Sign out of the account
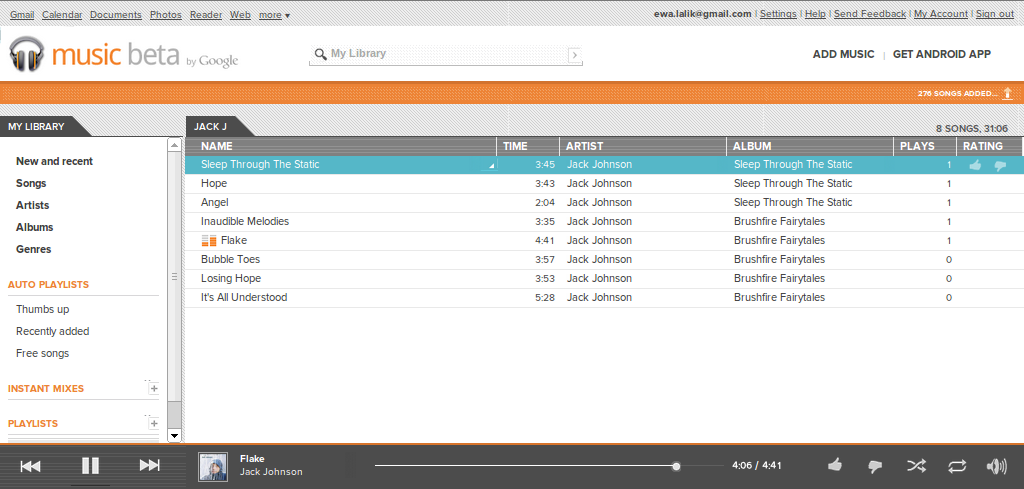This screenshot has height=489, width=1024. [x=995, y=14]
